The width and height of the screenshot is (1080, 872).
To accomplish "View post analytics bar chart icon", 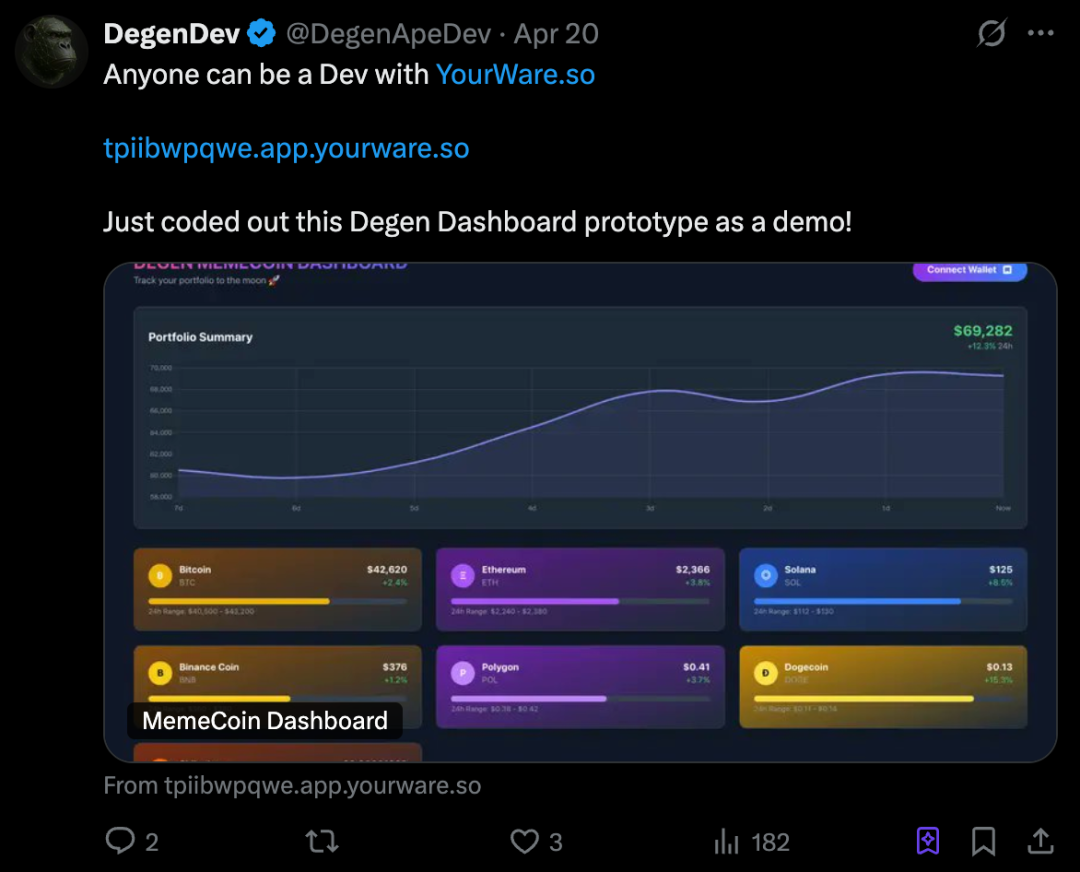I will [727, 841].
